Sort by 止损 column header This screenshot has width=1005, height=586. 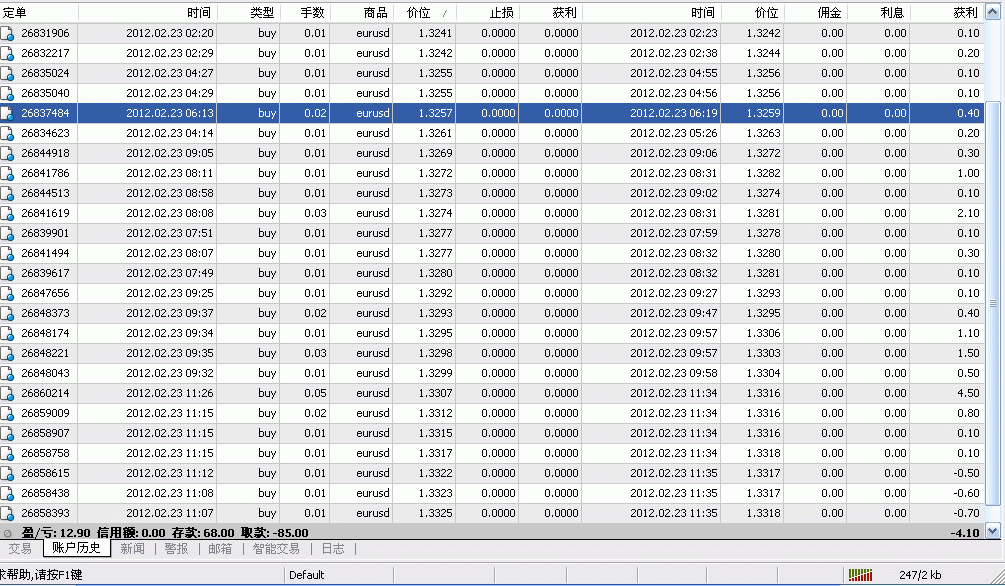[x=488, y=13]
